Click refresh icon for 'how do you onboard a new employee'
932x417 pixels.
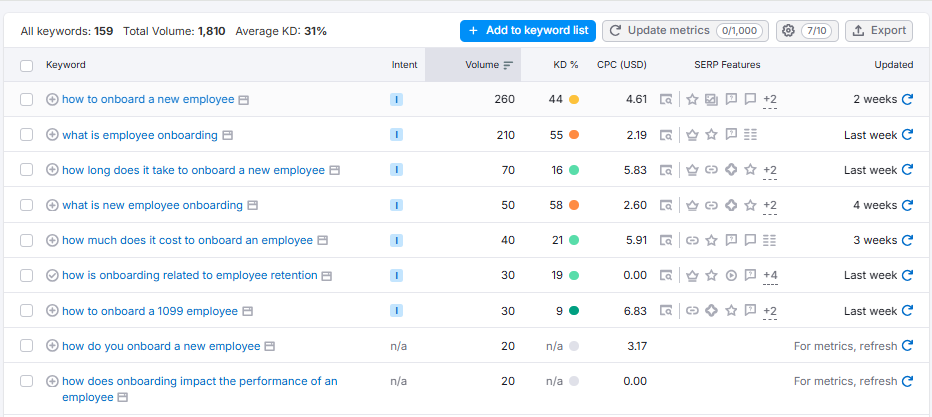tap(907, 346)
